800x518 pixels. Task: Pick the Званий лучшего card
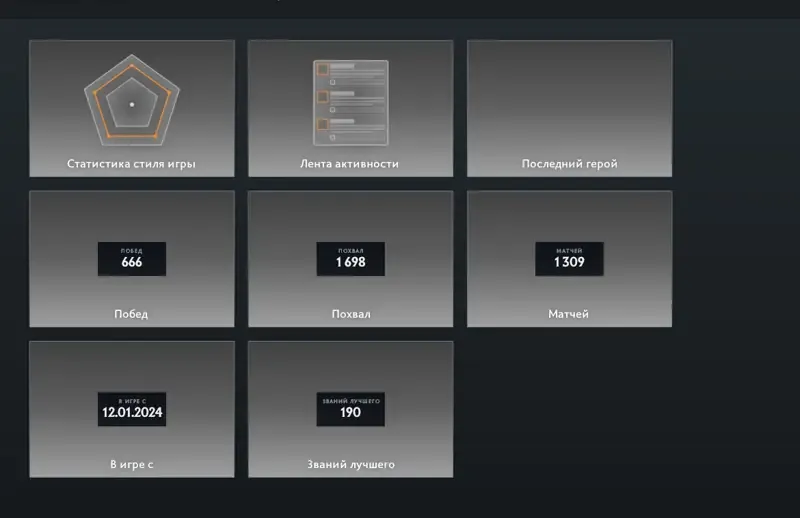click(351, 409)
